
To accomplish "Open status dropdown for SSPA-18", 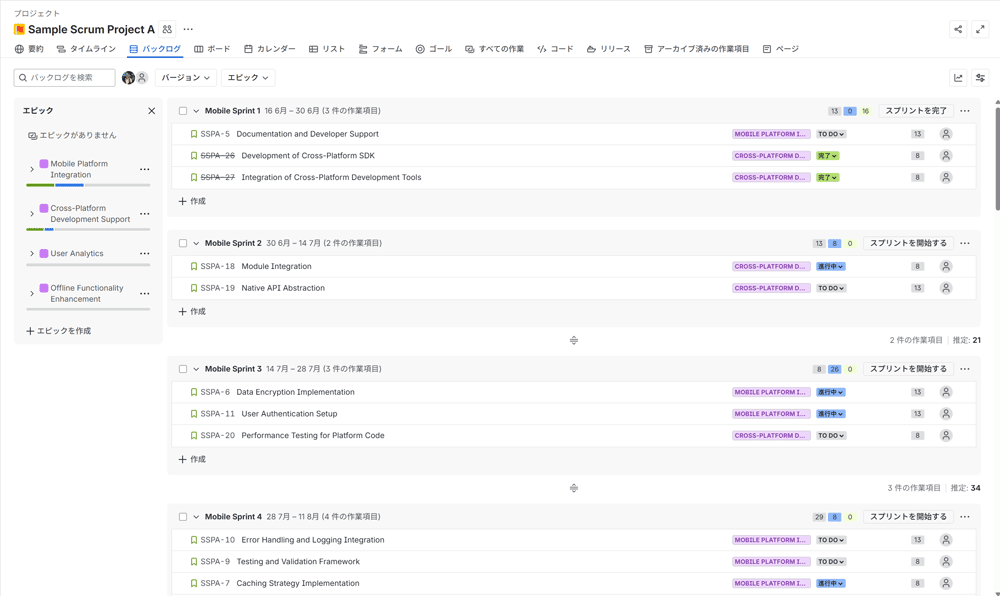I will point(830,267).
